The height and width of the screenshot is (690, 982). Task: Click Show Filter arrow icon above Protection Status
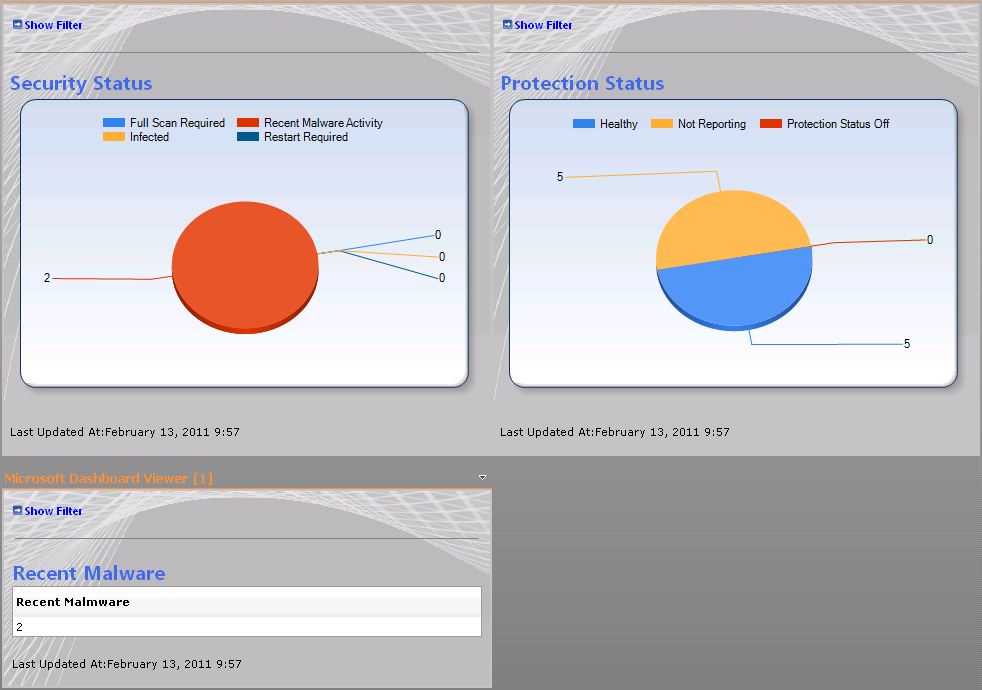click(507, 24)
